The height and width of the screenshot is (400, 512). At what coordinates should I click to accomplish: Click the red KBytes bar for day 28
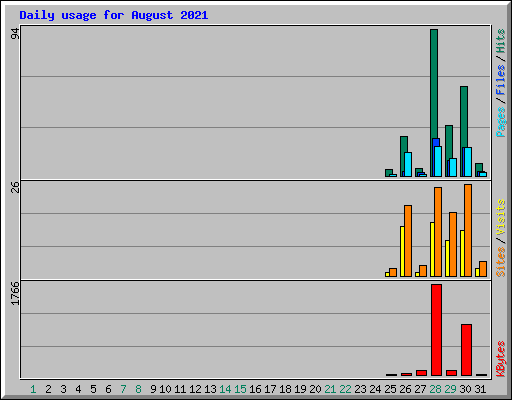tap(436, 330)
